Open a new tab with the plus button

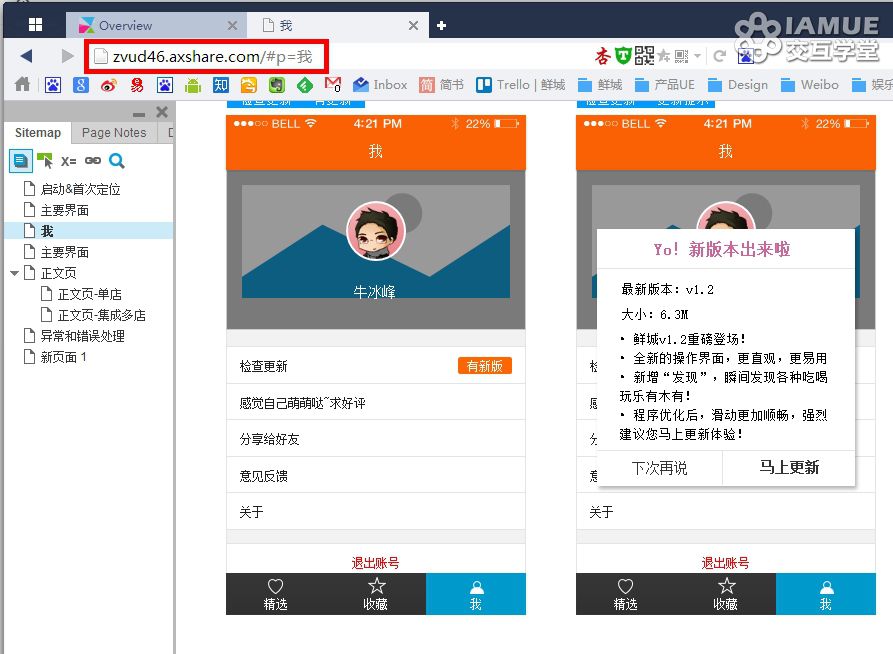tap(441, 26)
